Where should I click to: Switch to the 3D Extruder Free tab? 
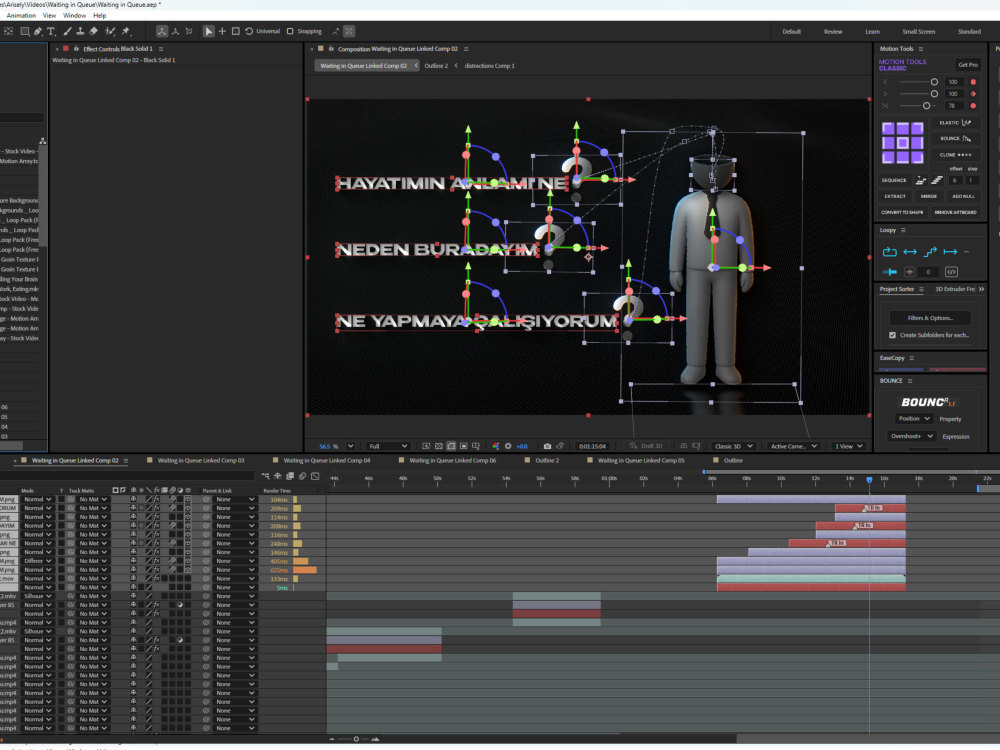click(954, 289)
